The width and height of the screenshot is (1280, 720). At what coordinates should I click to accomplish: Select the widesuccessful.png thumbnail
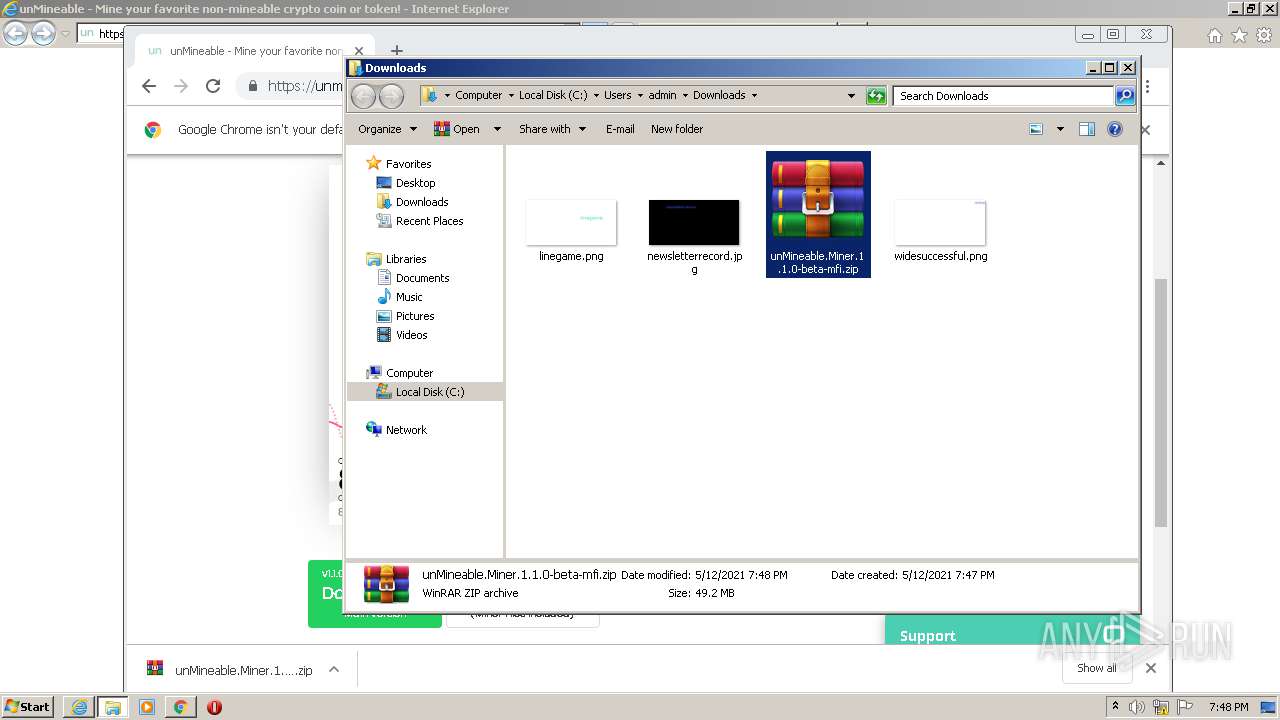point(940,222)
